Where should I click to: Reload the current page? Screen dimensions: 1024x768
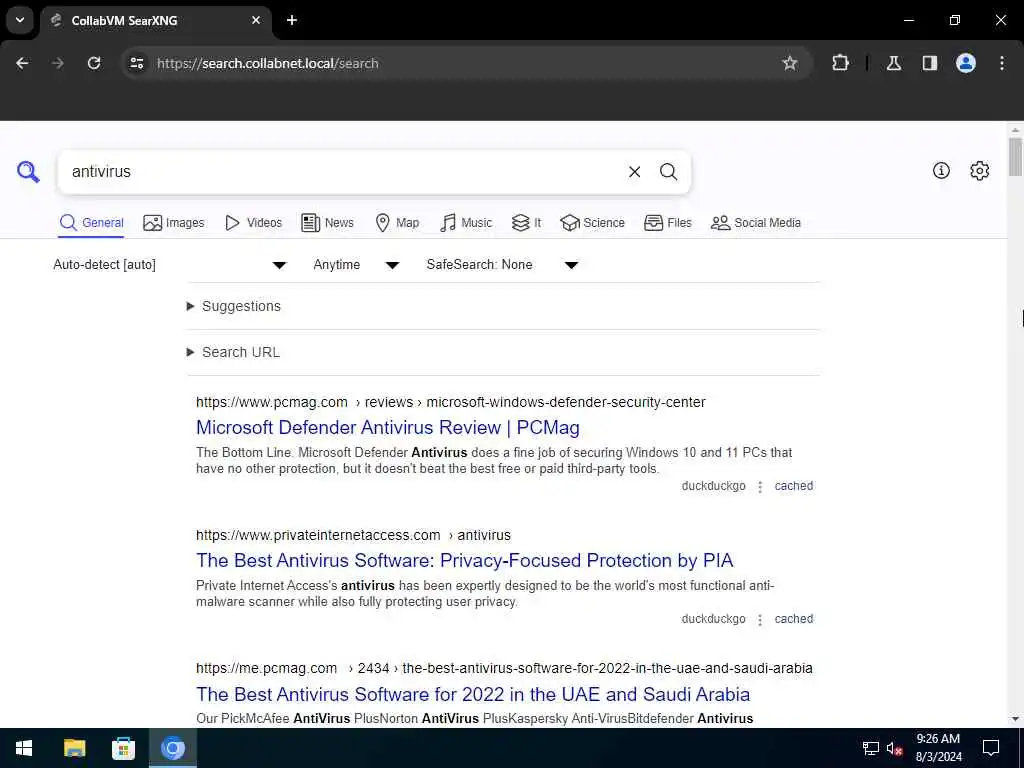click(94, 63)
